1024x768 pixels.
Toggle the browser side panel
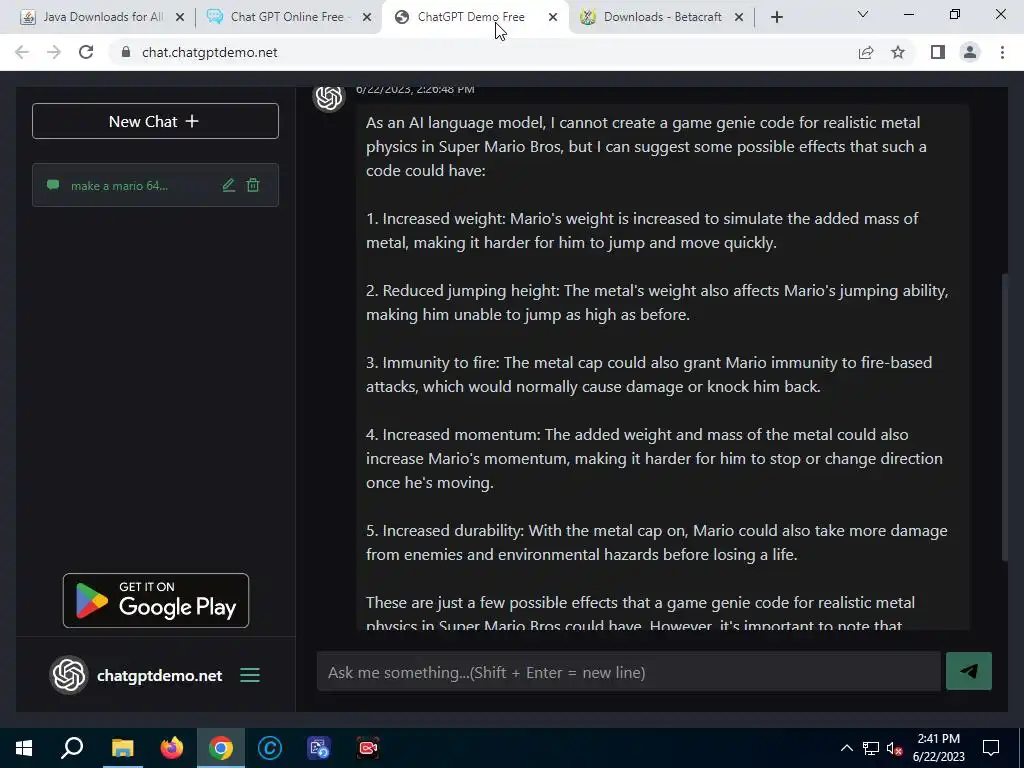938,52
